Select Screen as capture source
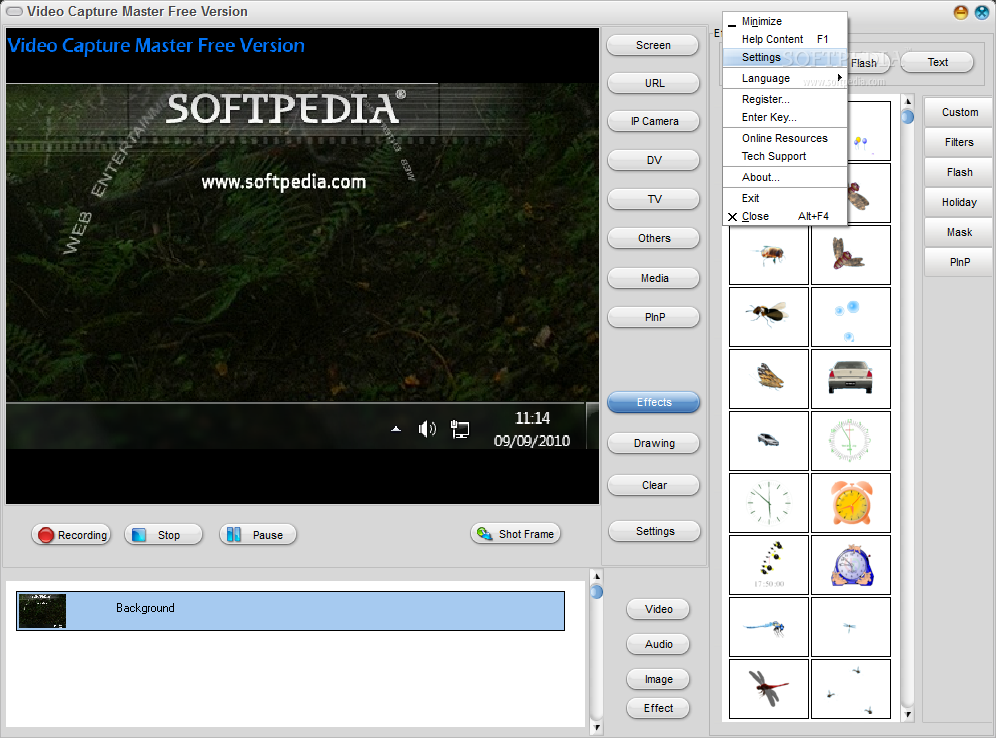 (x=653, y=45)
